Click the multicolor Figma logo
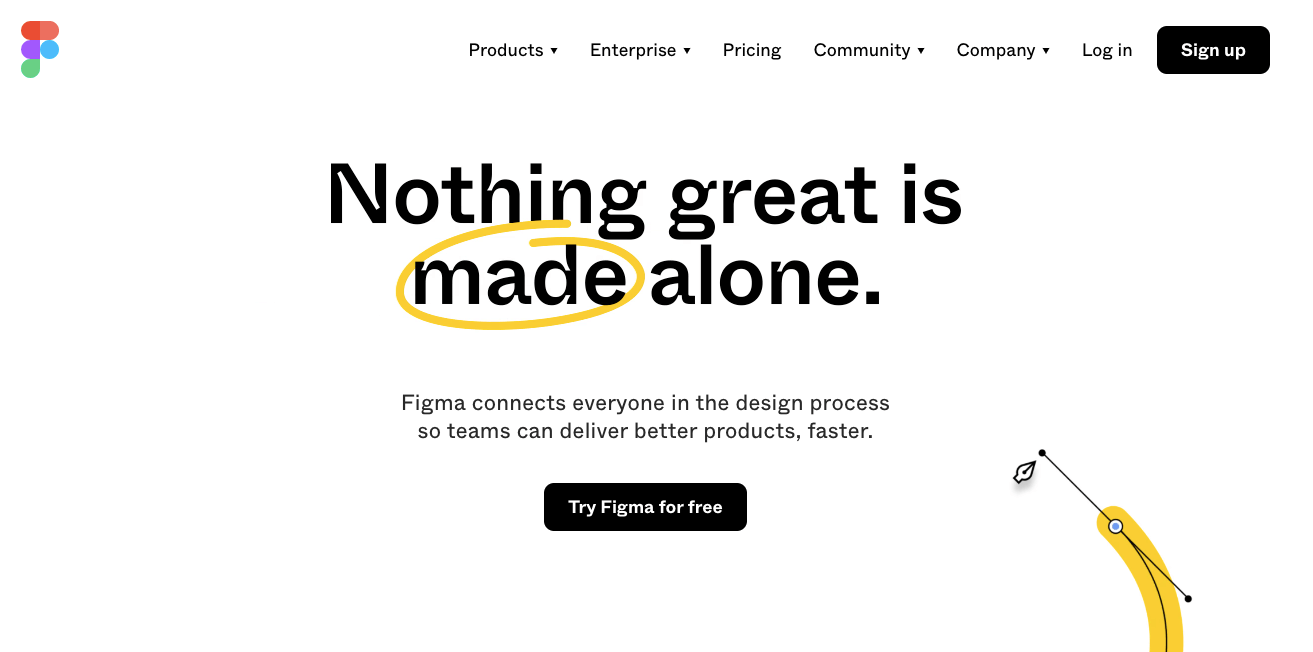This screenshot has width=1313, height=652. click(x=39, y=48)
